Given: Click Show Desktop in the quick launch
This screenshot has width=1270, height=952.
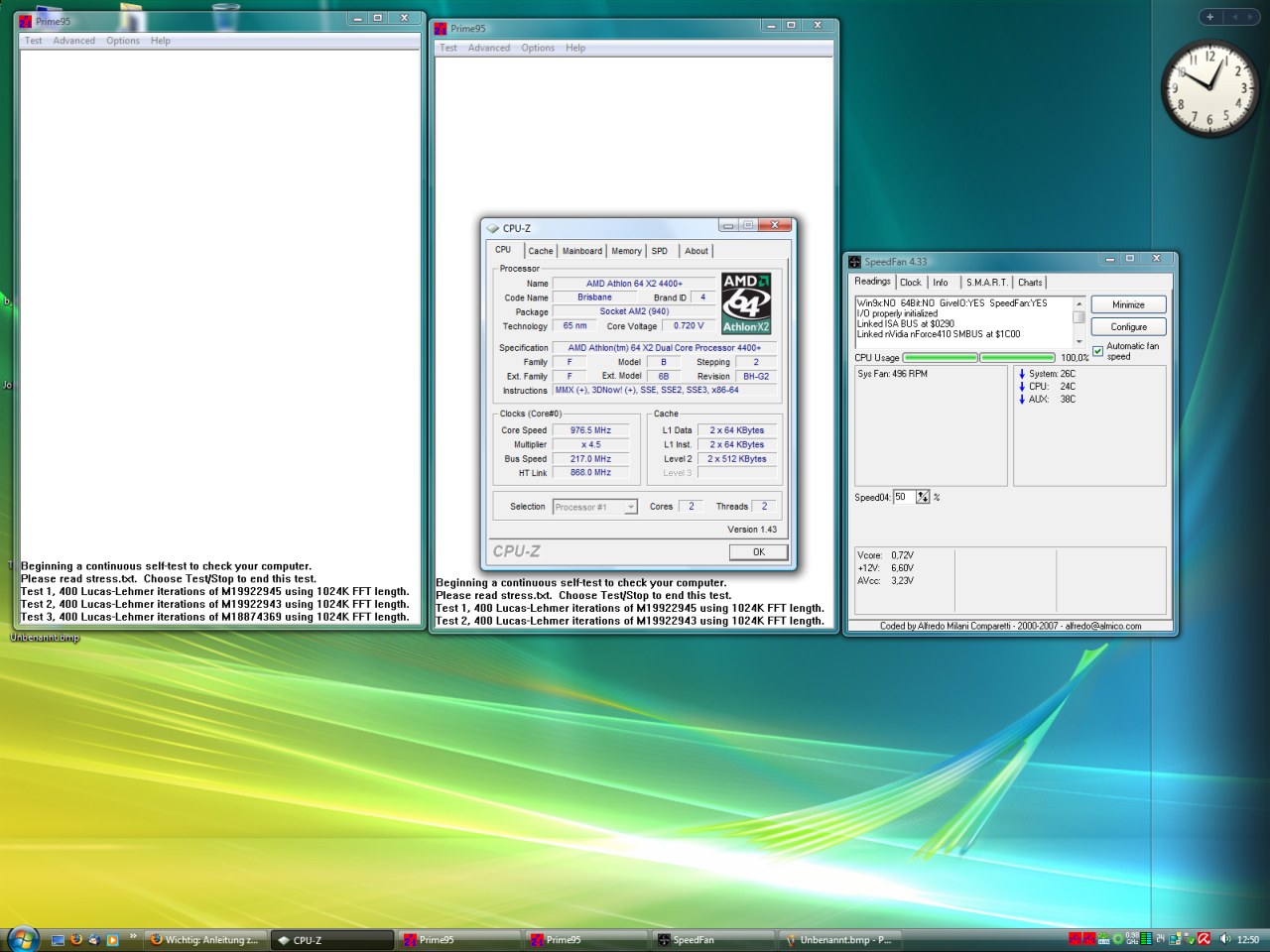Looking at the screenshot, I should tap(58, 939).
